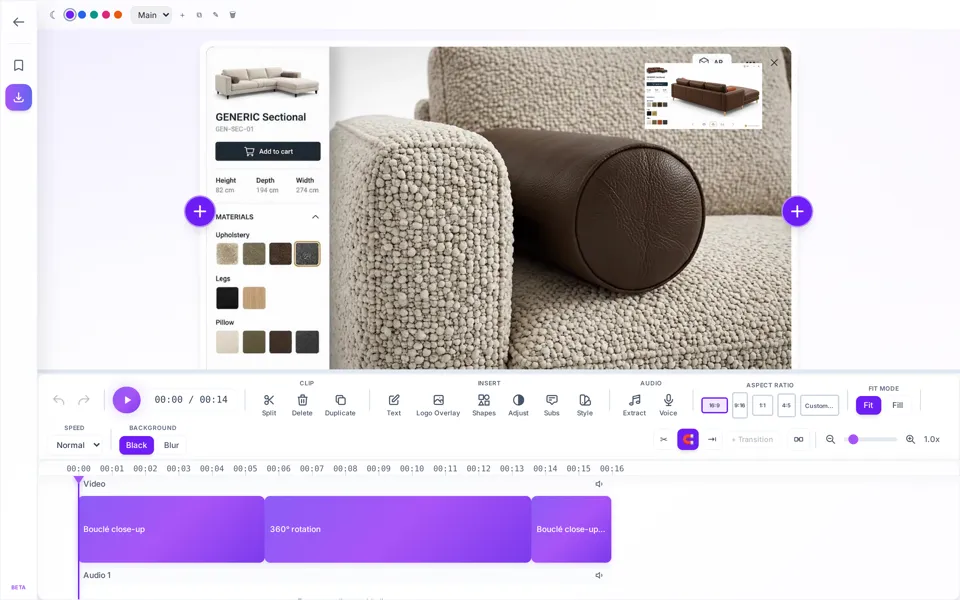Collapse the MATERIALS section chevron
The width and height of the screenshot is (960, 600).
tap(315, 217)
